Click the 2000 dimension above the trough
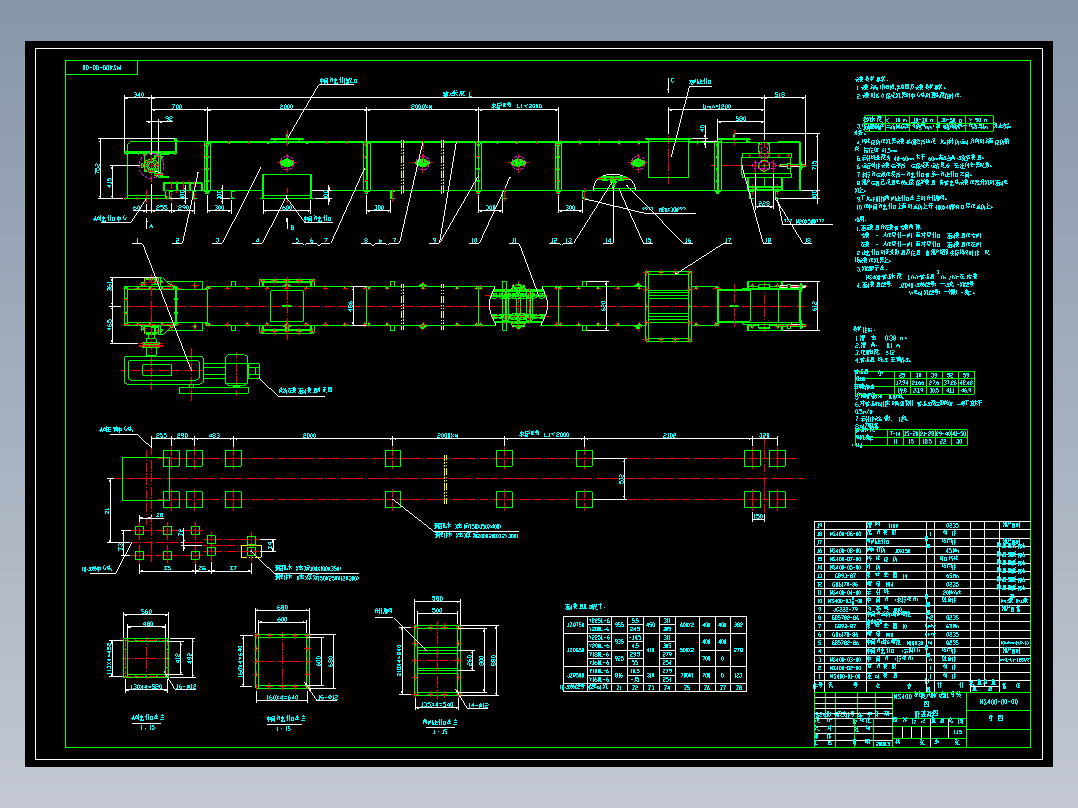This screenshot has width=1078, height=808. [x=286, y=107]
